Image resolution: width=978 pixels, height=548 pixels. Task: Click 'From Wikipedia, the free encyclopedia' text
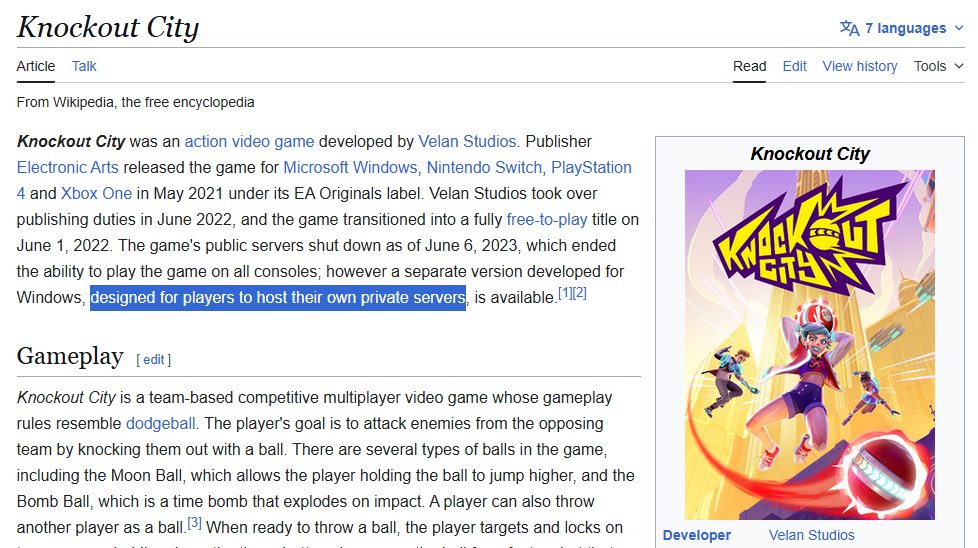tap(135, 102)
